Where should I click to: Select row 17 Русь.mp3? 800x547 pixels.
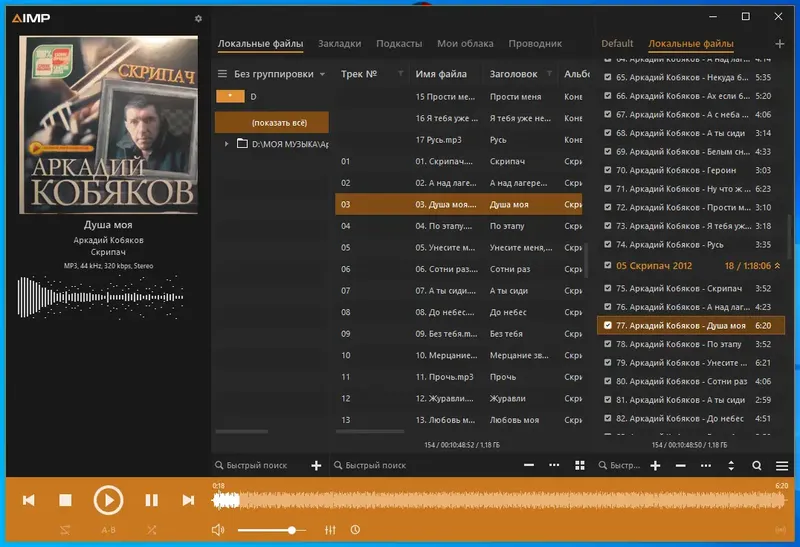(x=458, y=140)
